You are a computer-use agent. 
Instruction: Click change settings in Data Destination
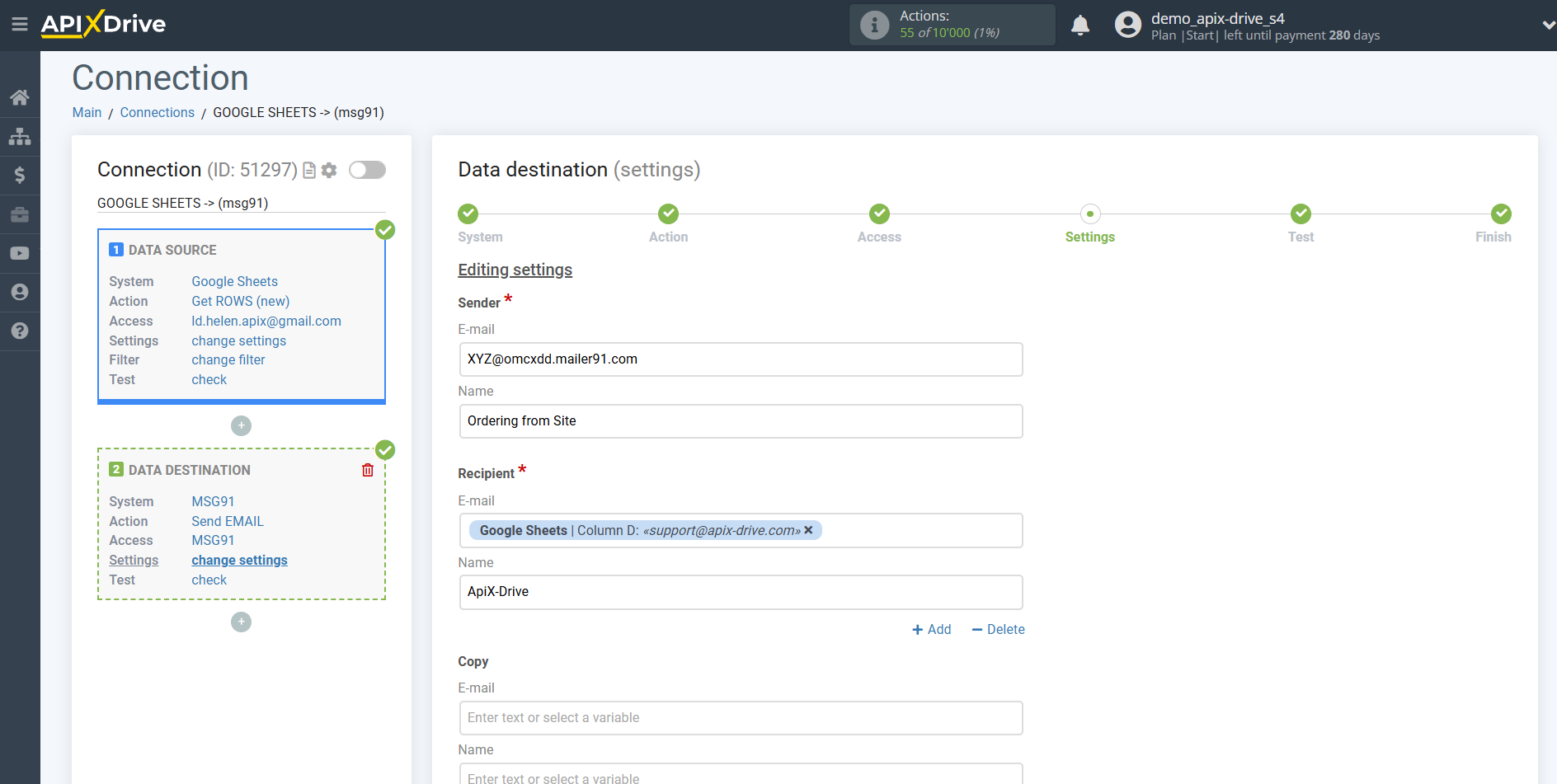pos(240,560)
